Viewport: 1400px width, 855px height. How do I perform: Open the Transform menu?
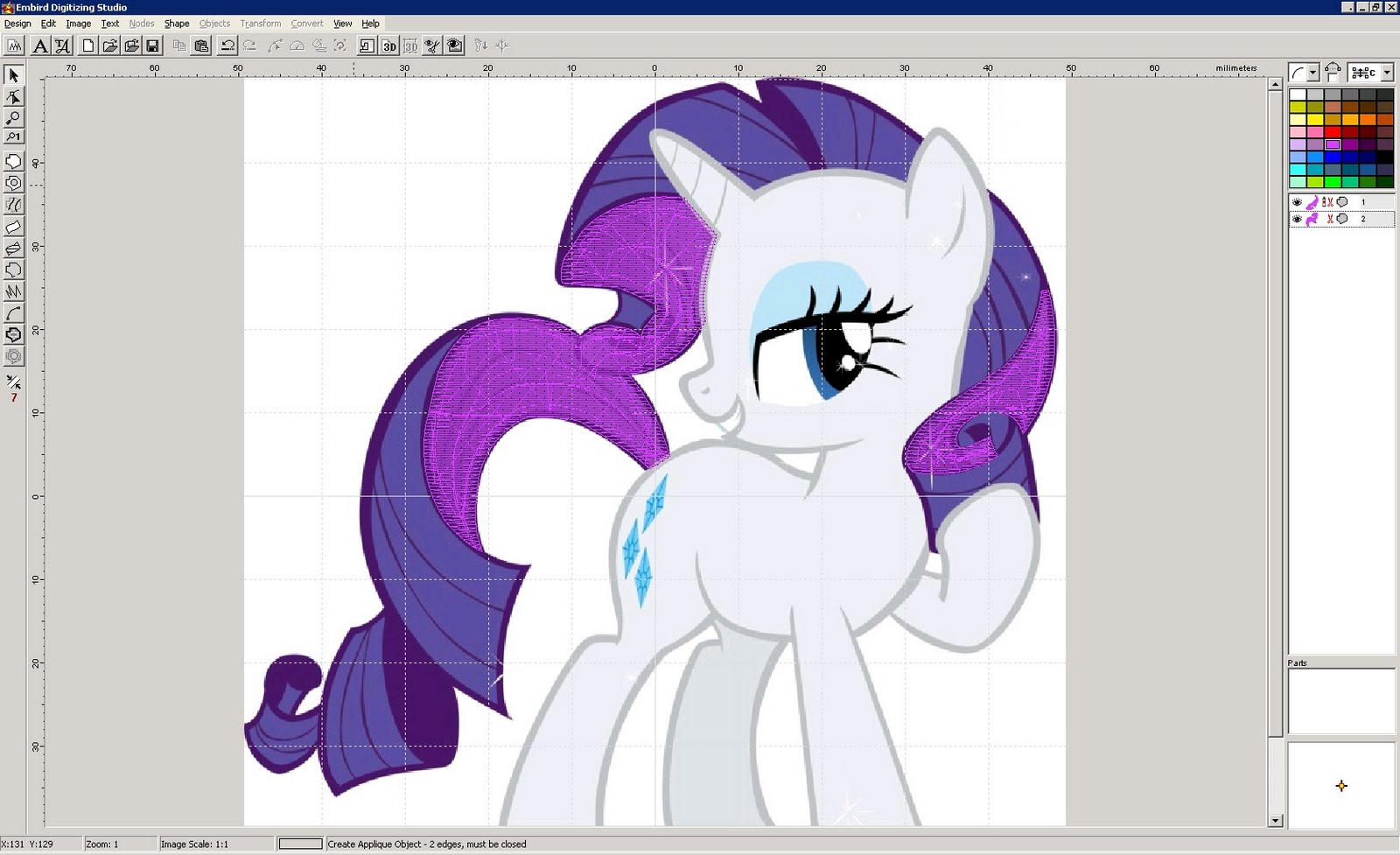259,24
